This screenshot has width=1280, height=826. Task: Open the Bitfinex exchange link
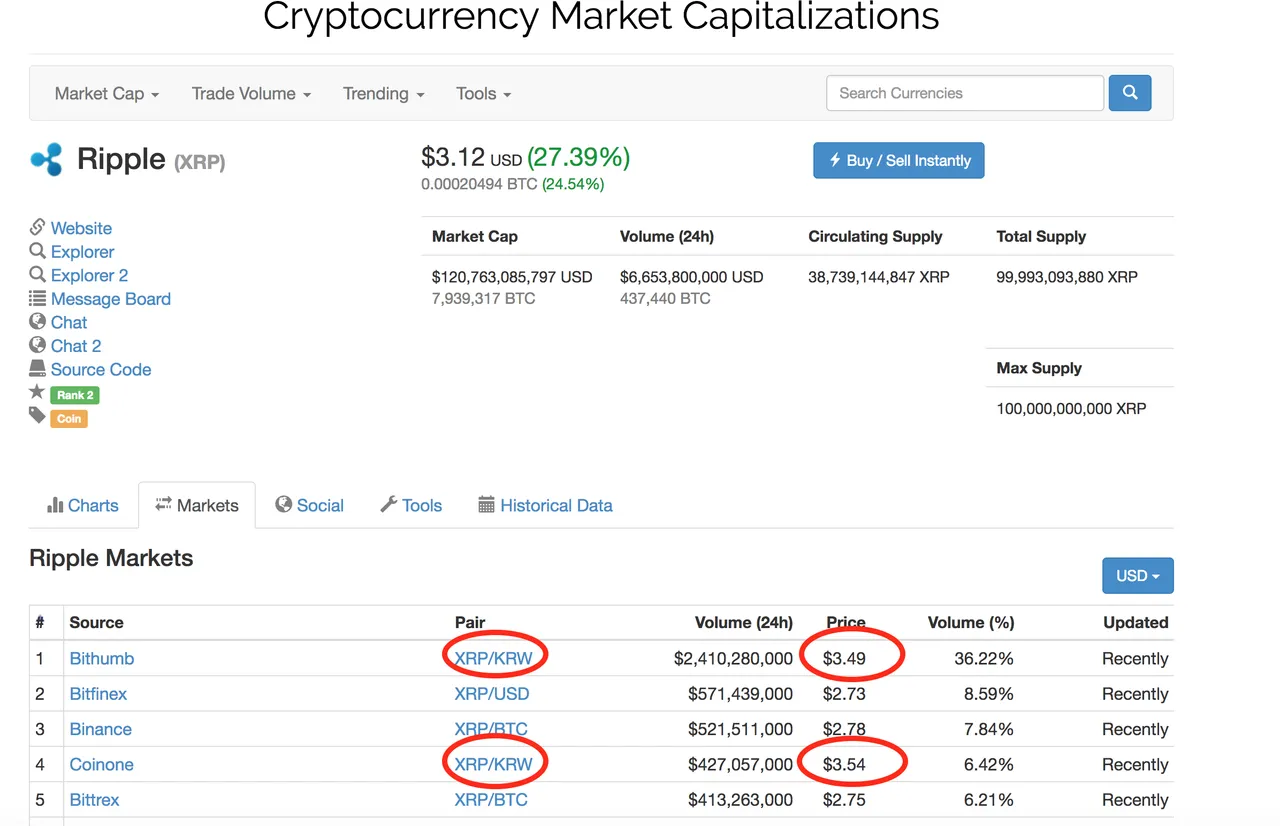98,694
